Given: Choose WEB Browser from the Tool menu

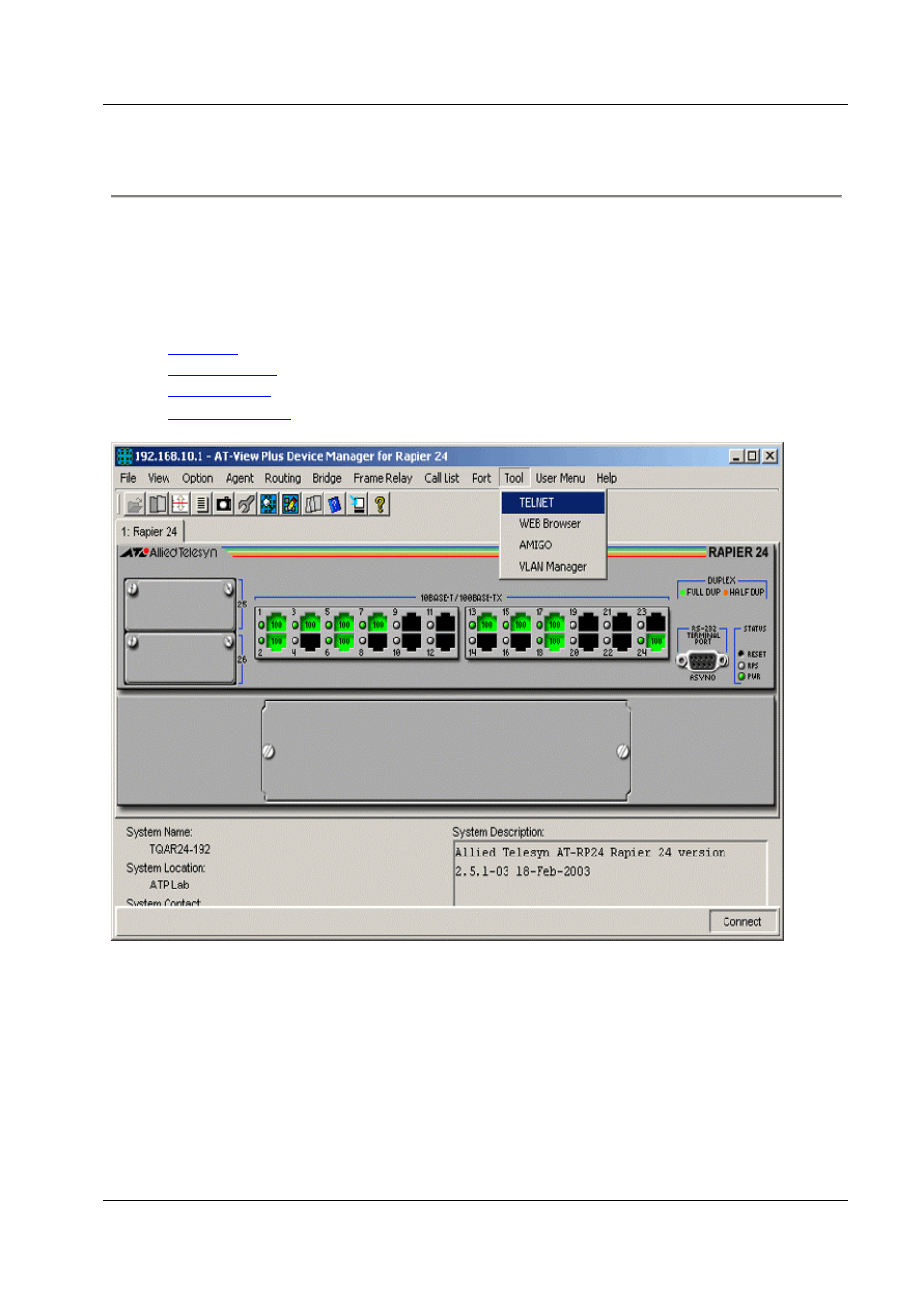Looking at the screenshot, I should click(x=553, y=524).
